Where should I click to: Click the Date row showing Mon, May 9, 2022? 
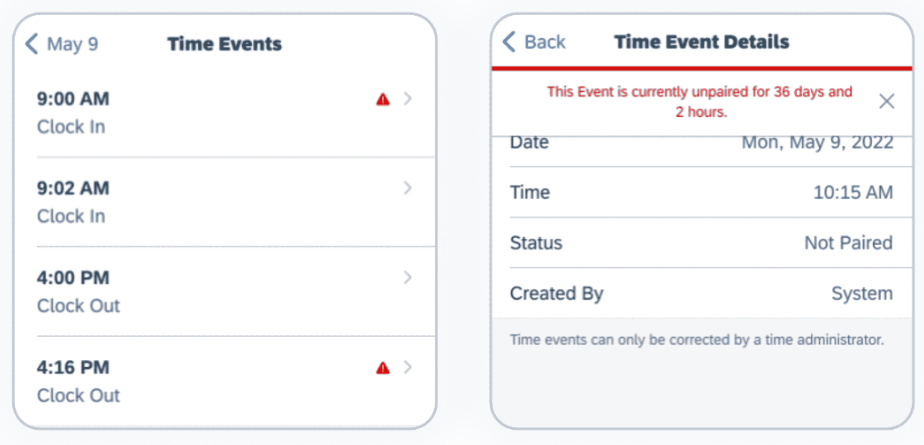click(700, 145)
